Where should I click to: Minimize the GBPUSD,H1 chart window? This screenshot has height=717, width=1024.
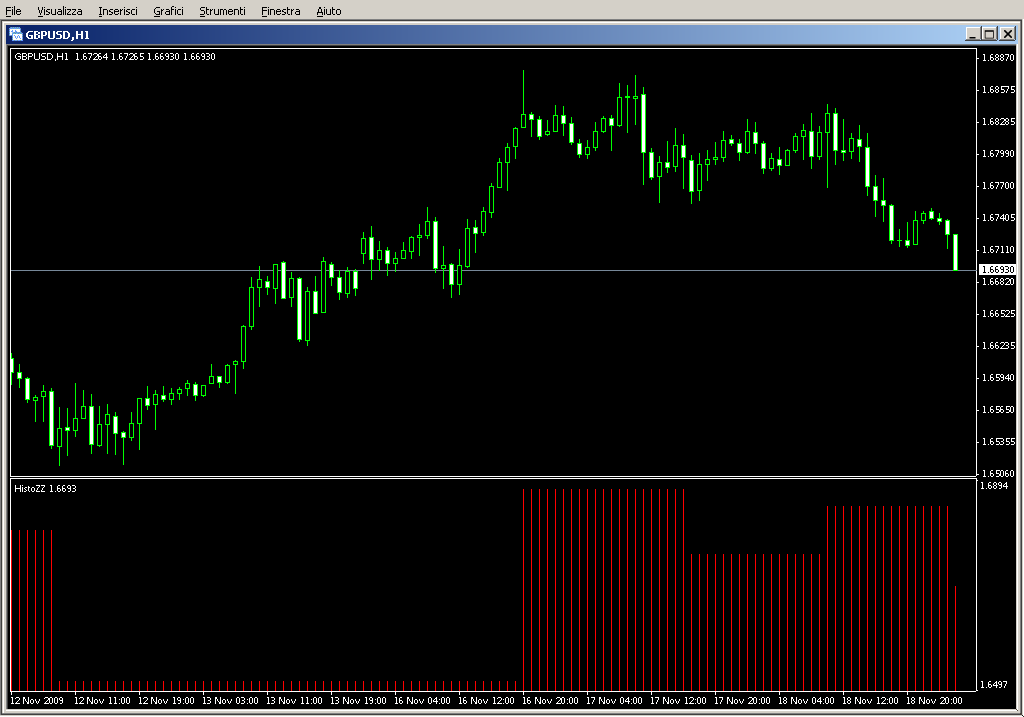(x=972, y=34)
